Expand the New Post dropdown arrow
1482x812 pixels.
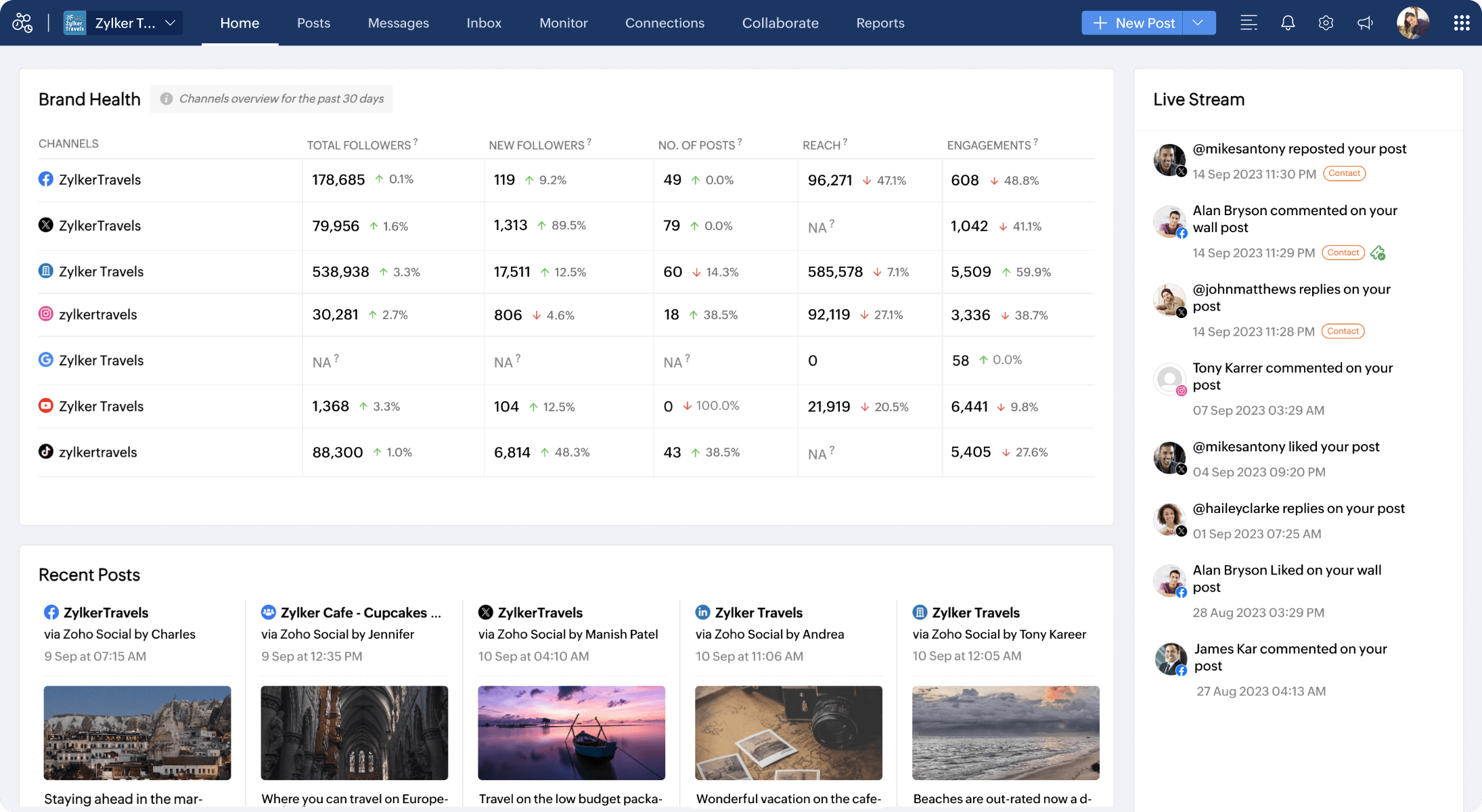click(1198, 23)
